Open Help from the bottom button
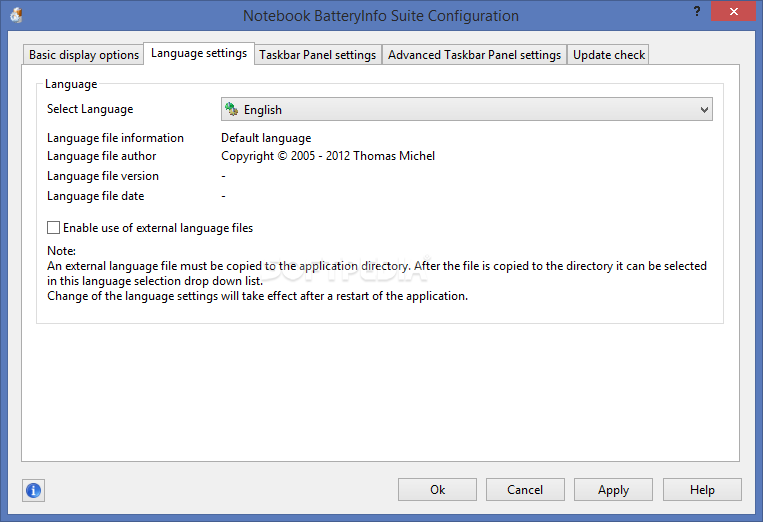 click(702, 489)
